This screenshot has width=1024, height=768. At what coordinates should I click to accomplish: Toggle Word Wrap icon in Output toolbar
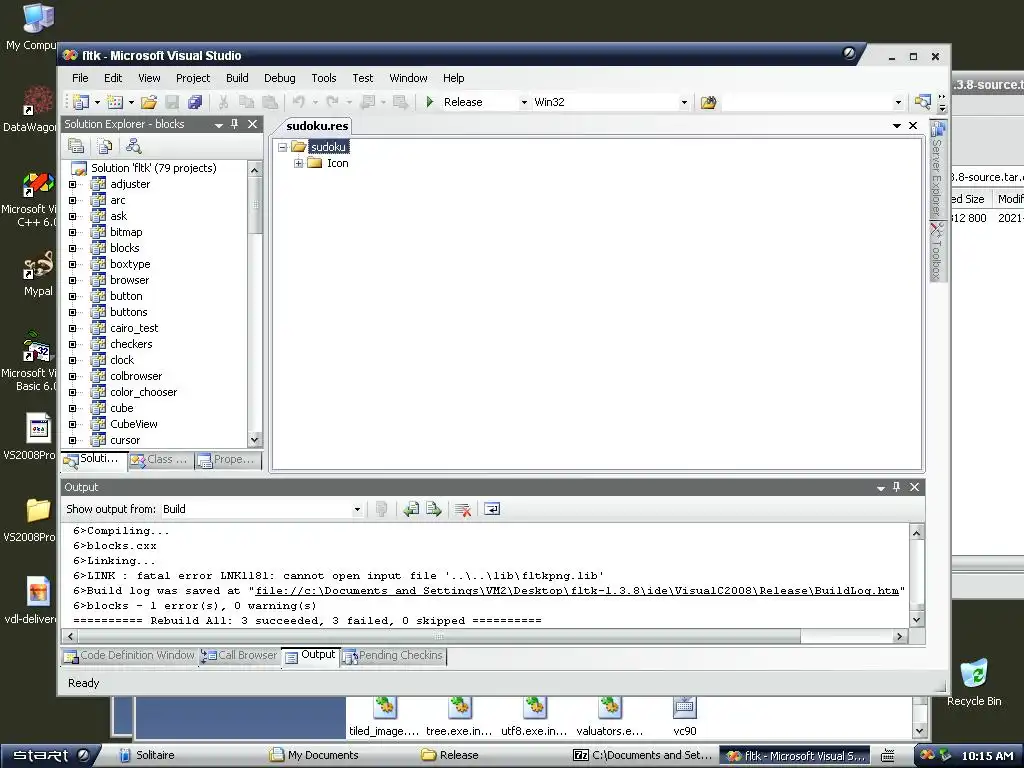coord(492,509)
